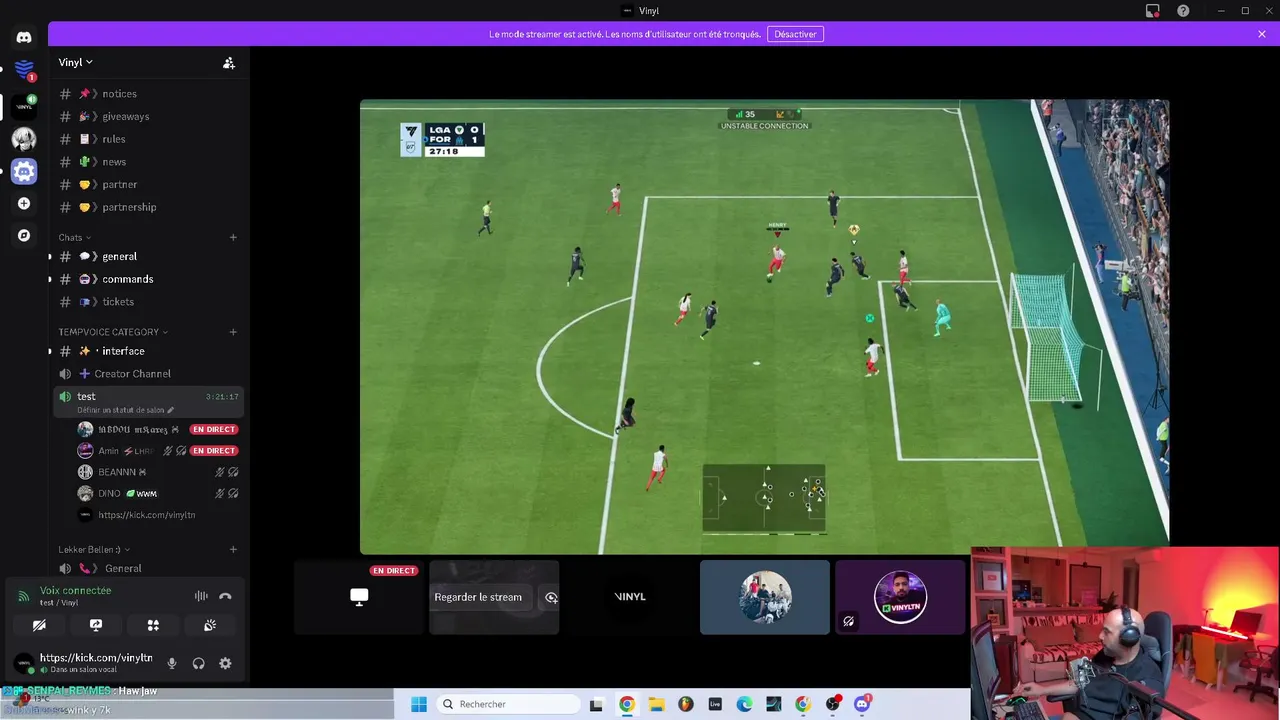Click the Désactiver streamer mode button
Screen dimensions: 1280x720
(795, 34)
